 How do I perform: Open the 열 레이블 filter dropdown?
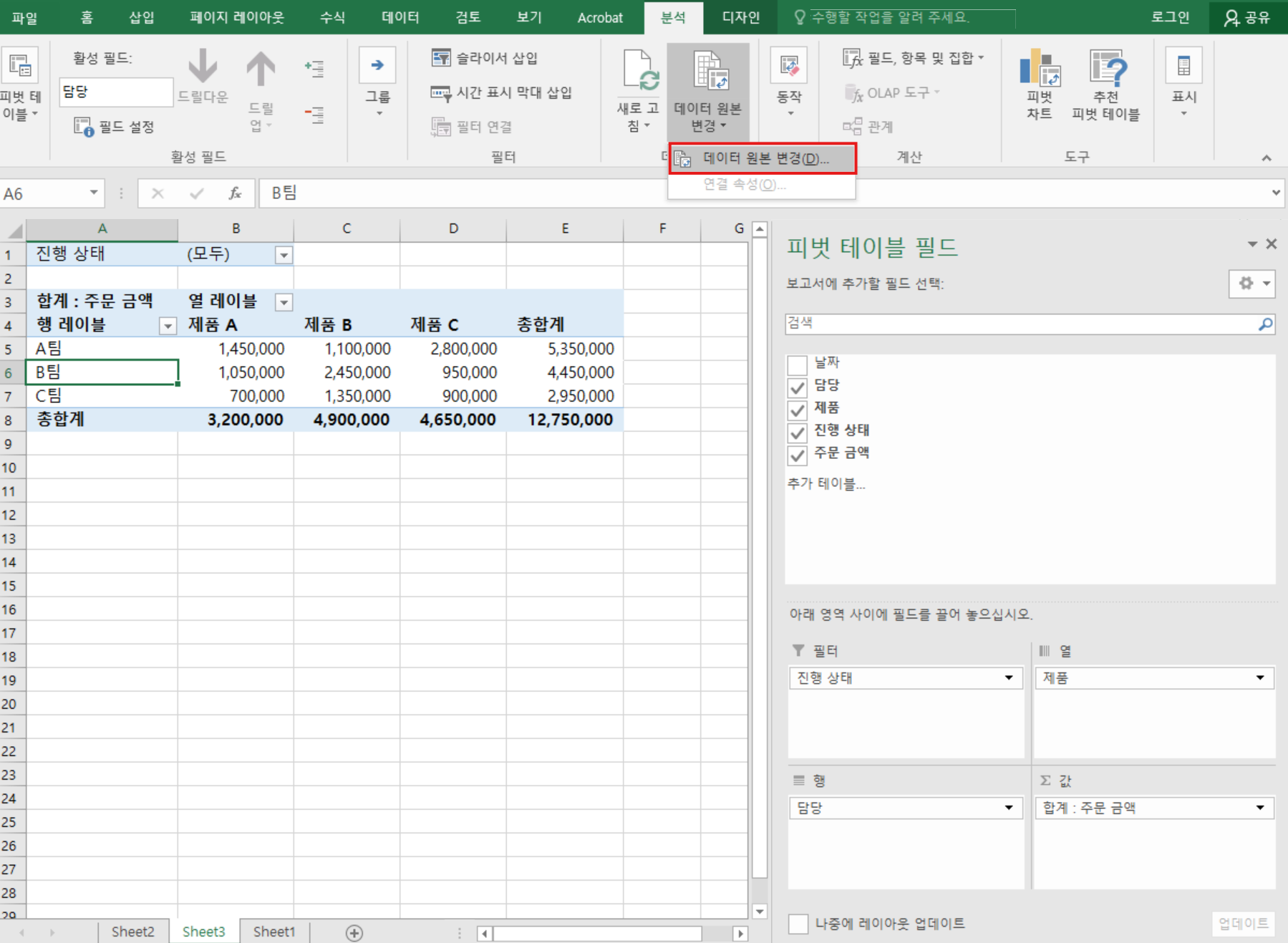pyautogui.click(x=284, y=302)
